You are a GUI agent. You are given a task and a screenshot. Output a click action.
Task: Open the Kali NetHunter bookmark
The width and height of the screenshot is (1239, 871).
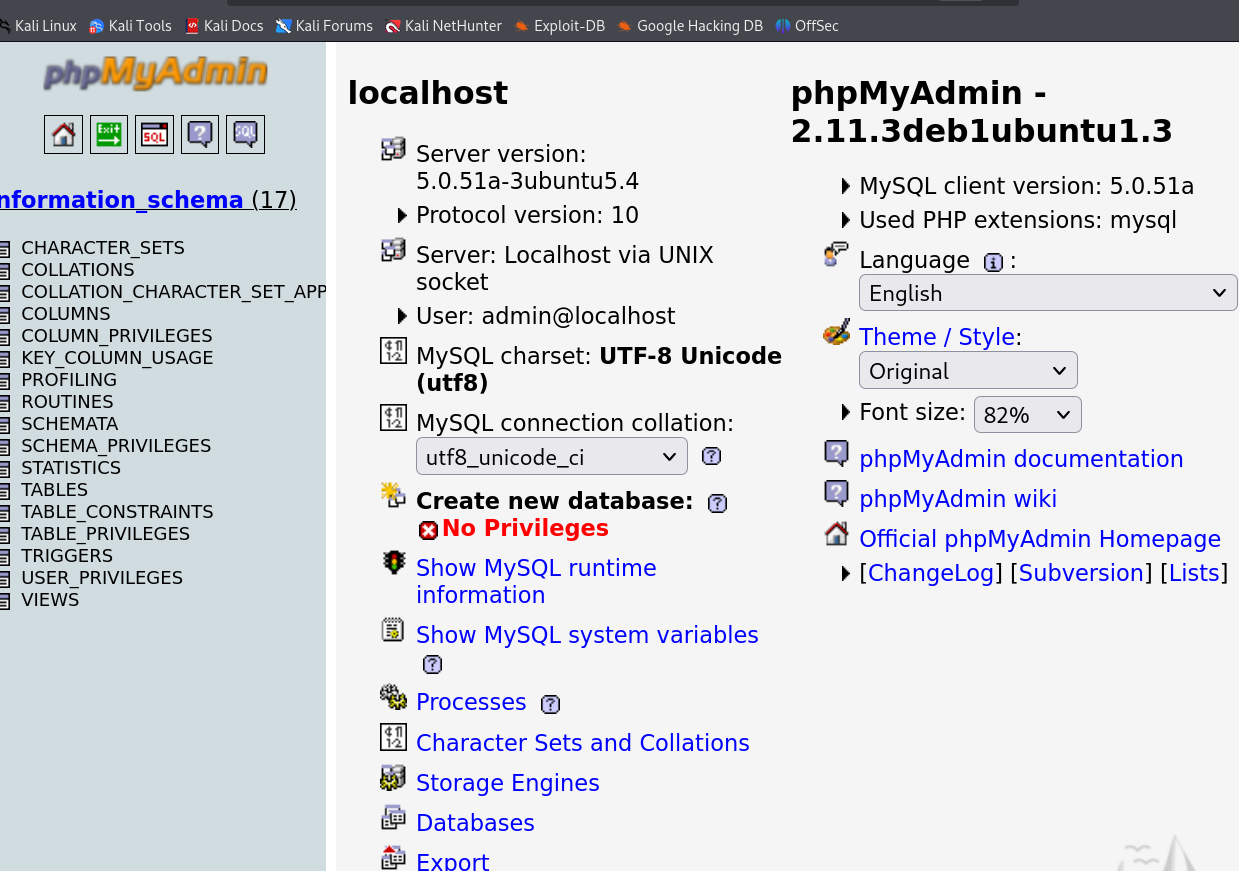click(x=444, y=26)
